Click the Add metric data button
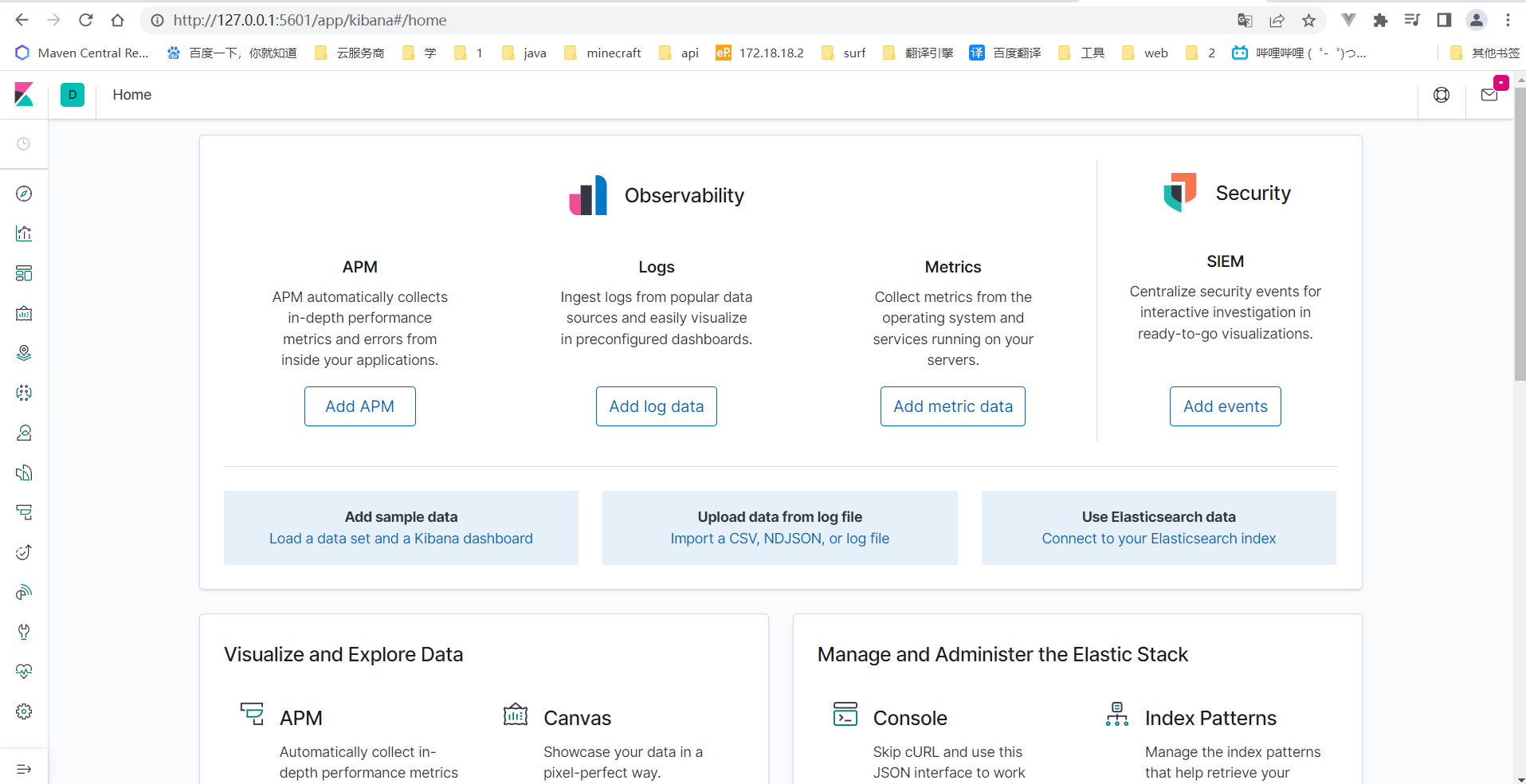 click(x=953, y=406)
